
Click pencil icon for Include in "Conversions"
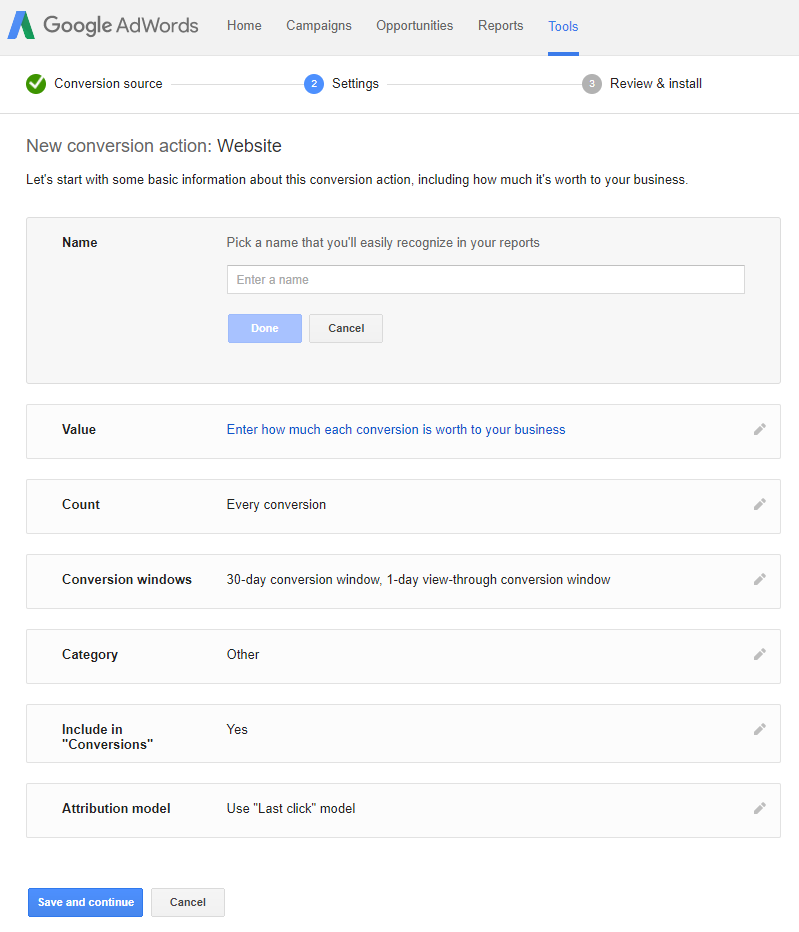pos(760,729)
